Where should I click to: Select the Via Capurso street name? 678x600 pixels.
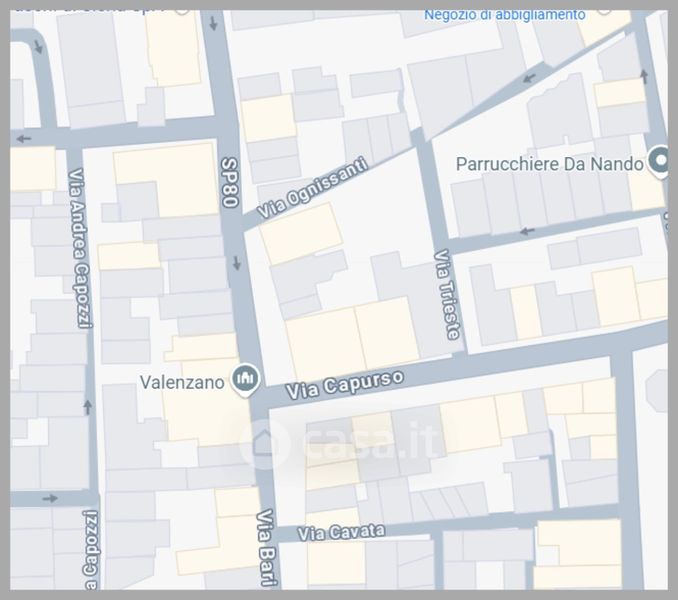(x=345, y=383)
